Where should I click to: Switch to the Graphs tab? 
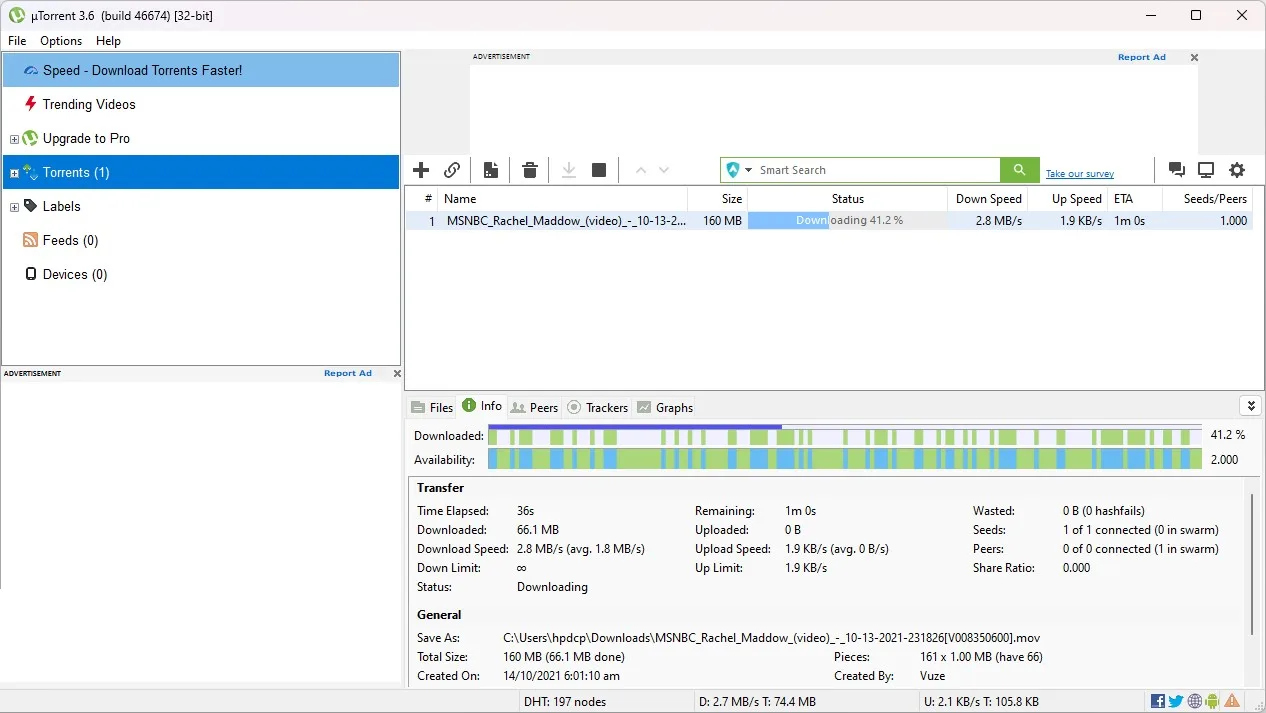pos(665,407)
